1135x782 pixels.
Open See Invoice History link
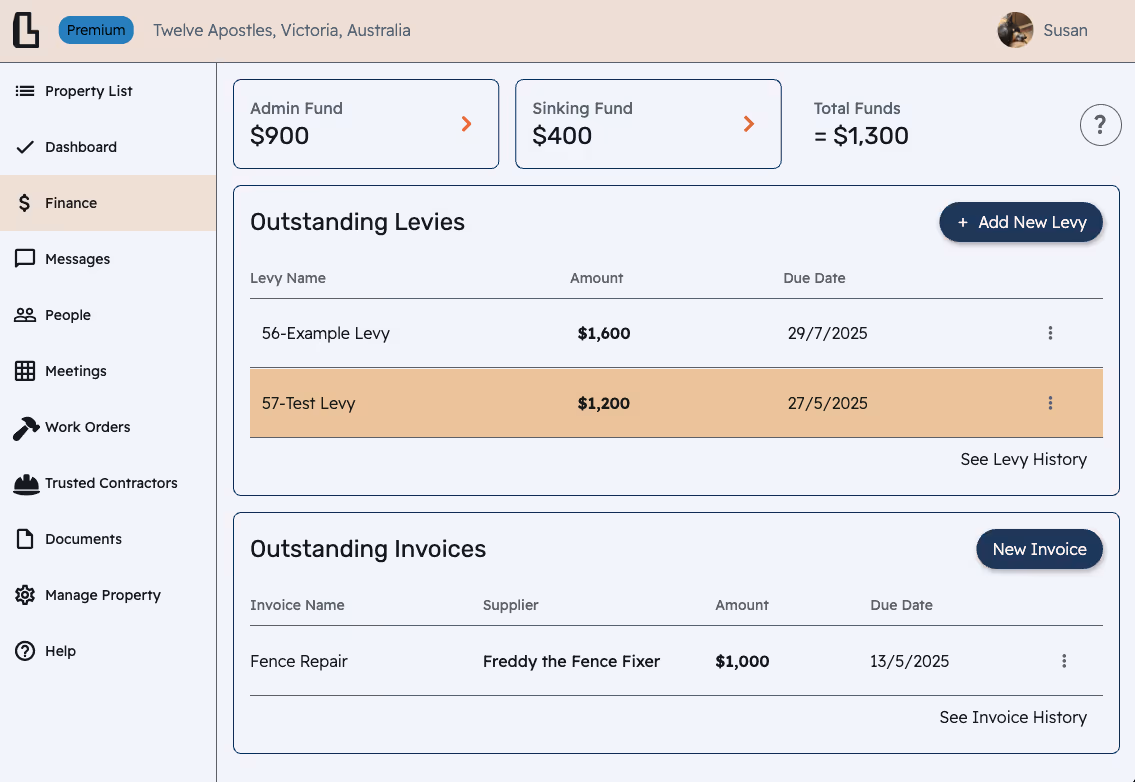coord(1013,718)
